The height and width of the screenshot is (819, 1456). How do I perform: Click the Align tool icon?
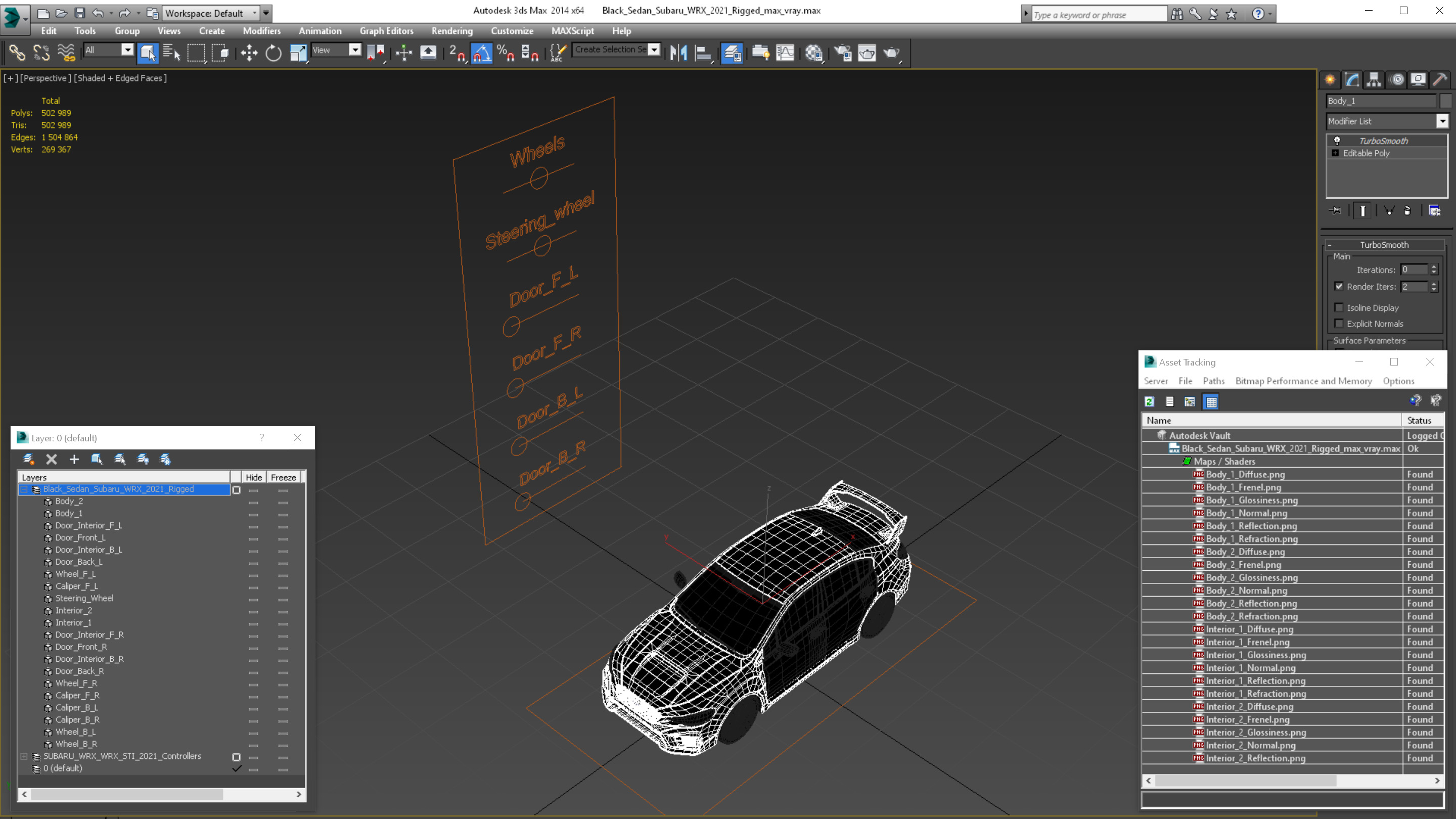[703, 53]
